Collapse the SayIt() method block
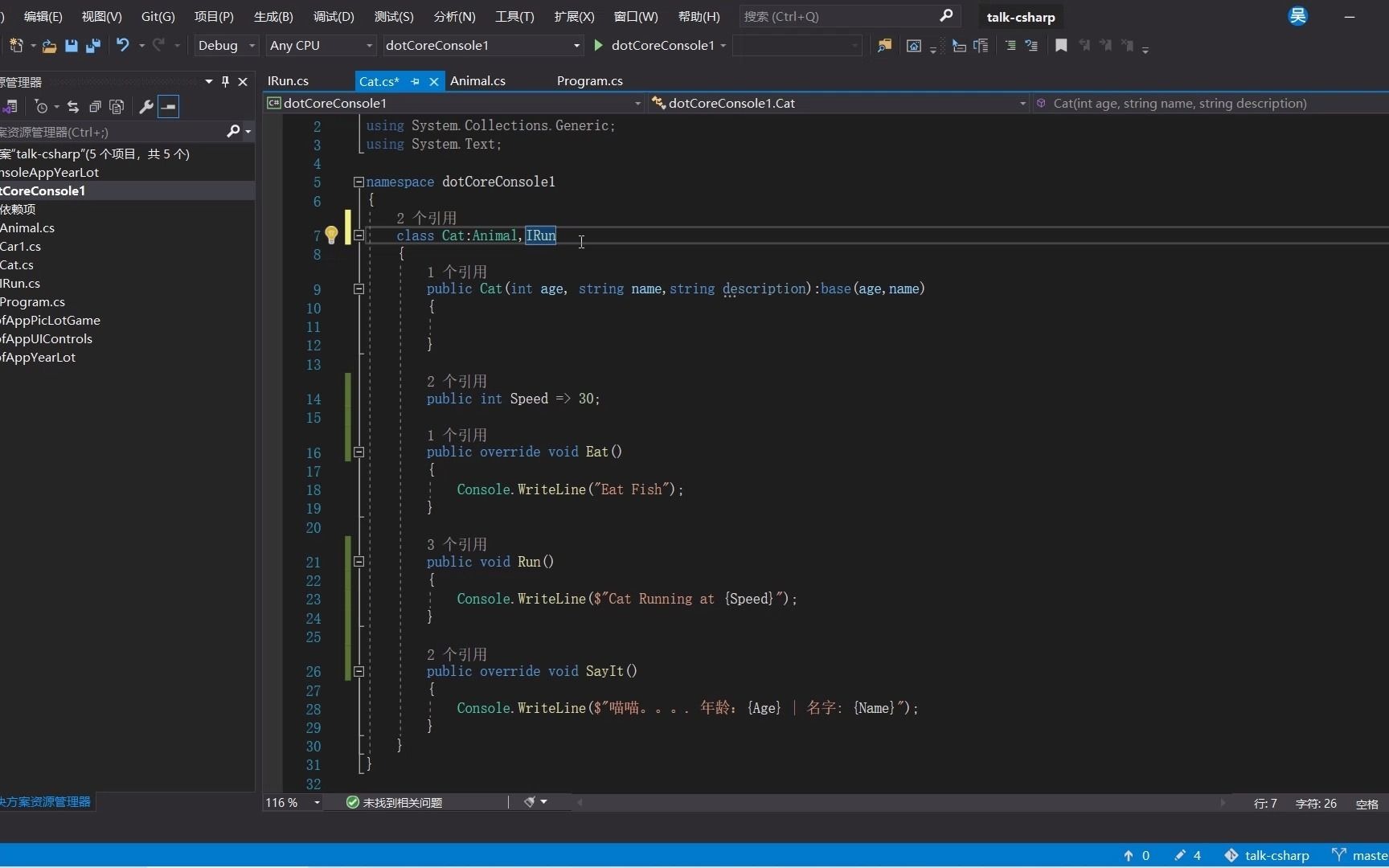Viewport: 1389px width, 868px height. tap(359, 671)
